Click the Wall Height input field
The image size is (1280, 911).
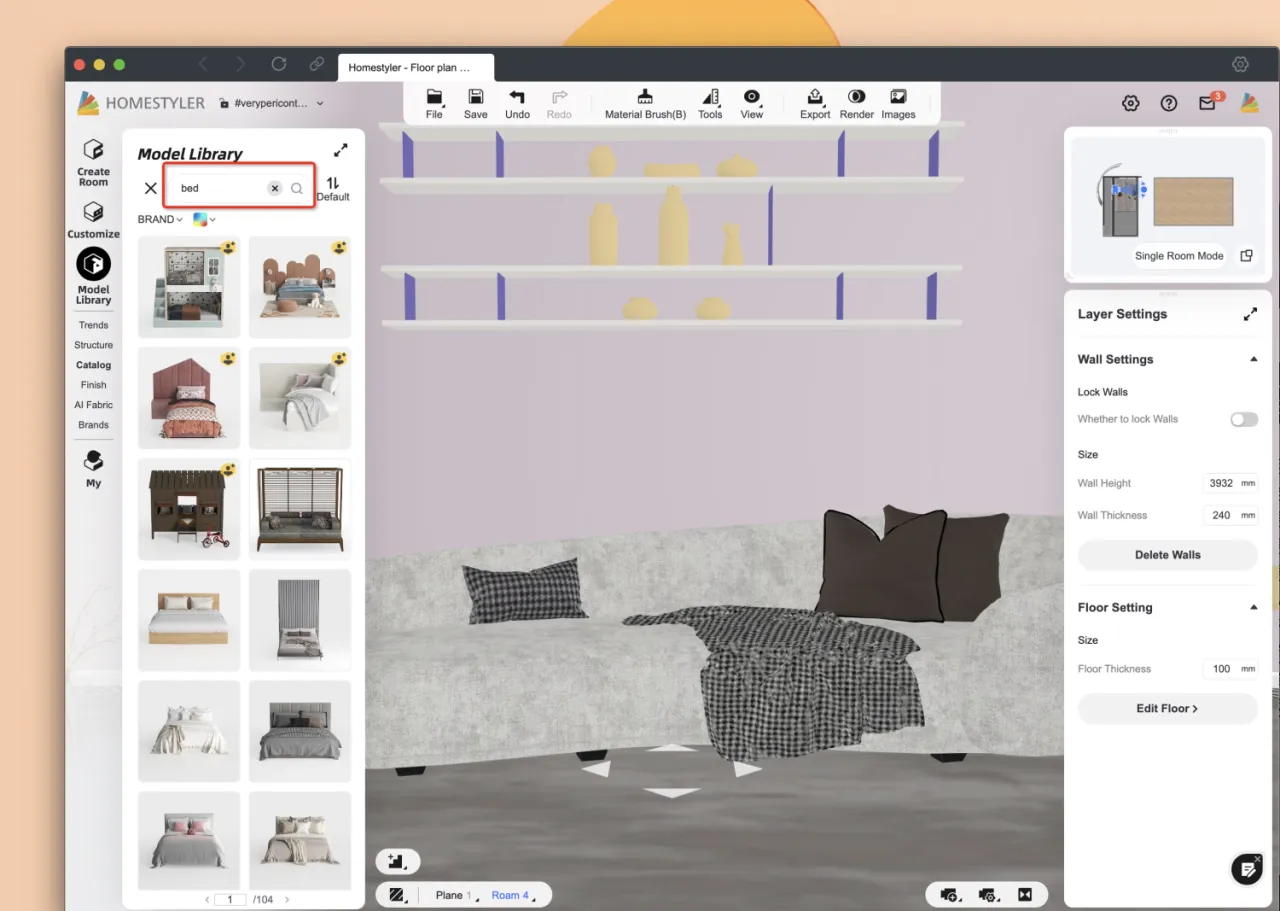pos(1221,483)
